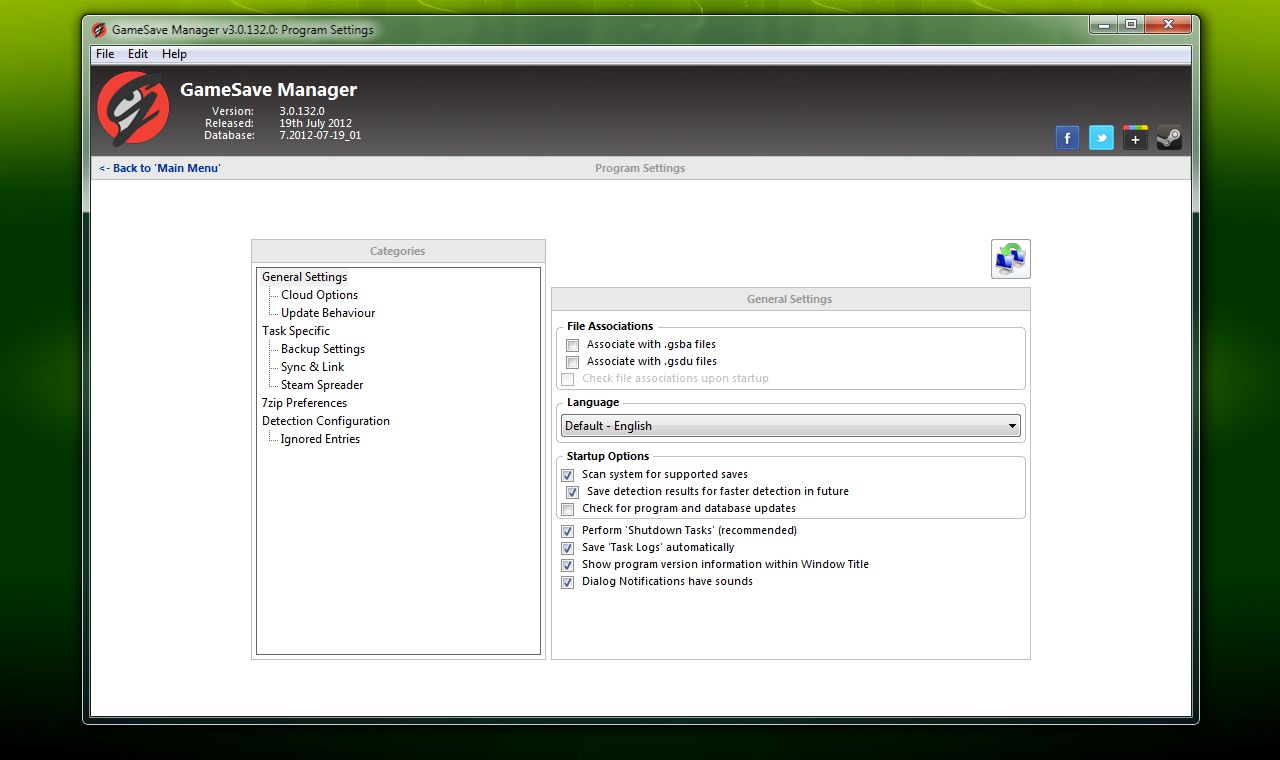The height and width of the screenshot is (760, 1280).
Task: Open the Edit menu
Action: 138,54
